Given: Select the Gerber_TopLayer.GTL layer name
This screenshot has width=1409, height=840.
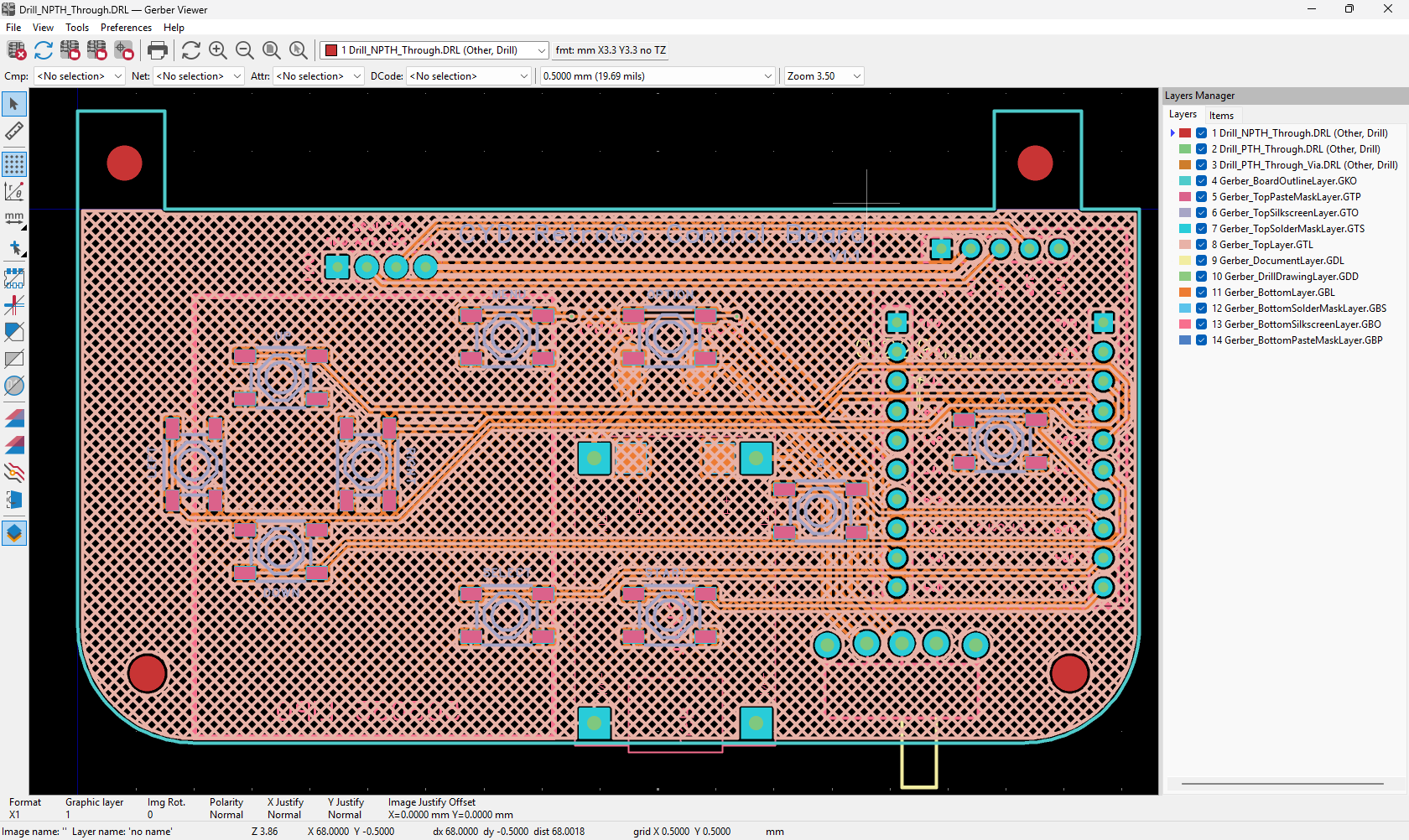Looking at the screenshot, I should pyautogui.click(x=1266, y=245).
